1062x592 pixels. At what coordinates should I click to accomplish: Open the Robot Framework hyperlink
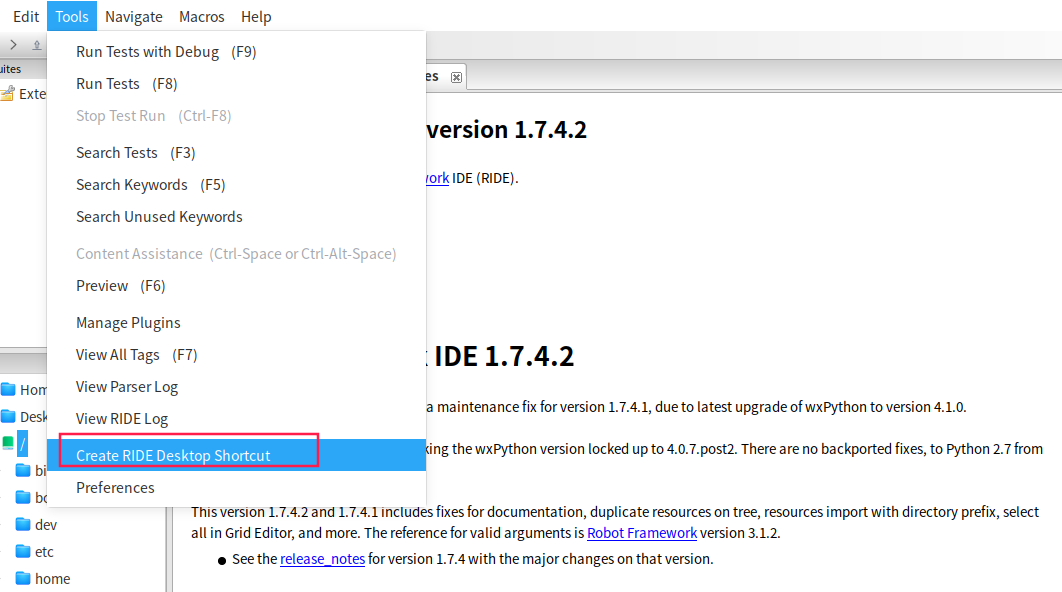[641, 533]
